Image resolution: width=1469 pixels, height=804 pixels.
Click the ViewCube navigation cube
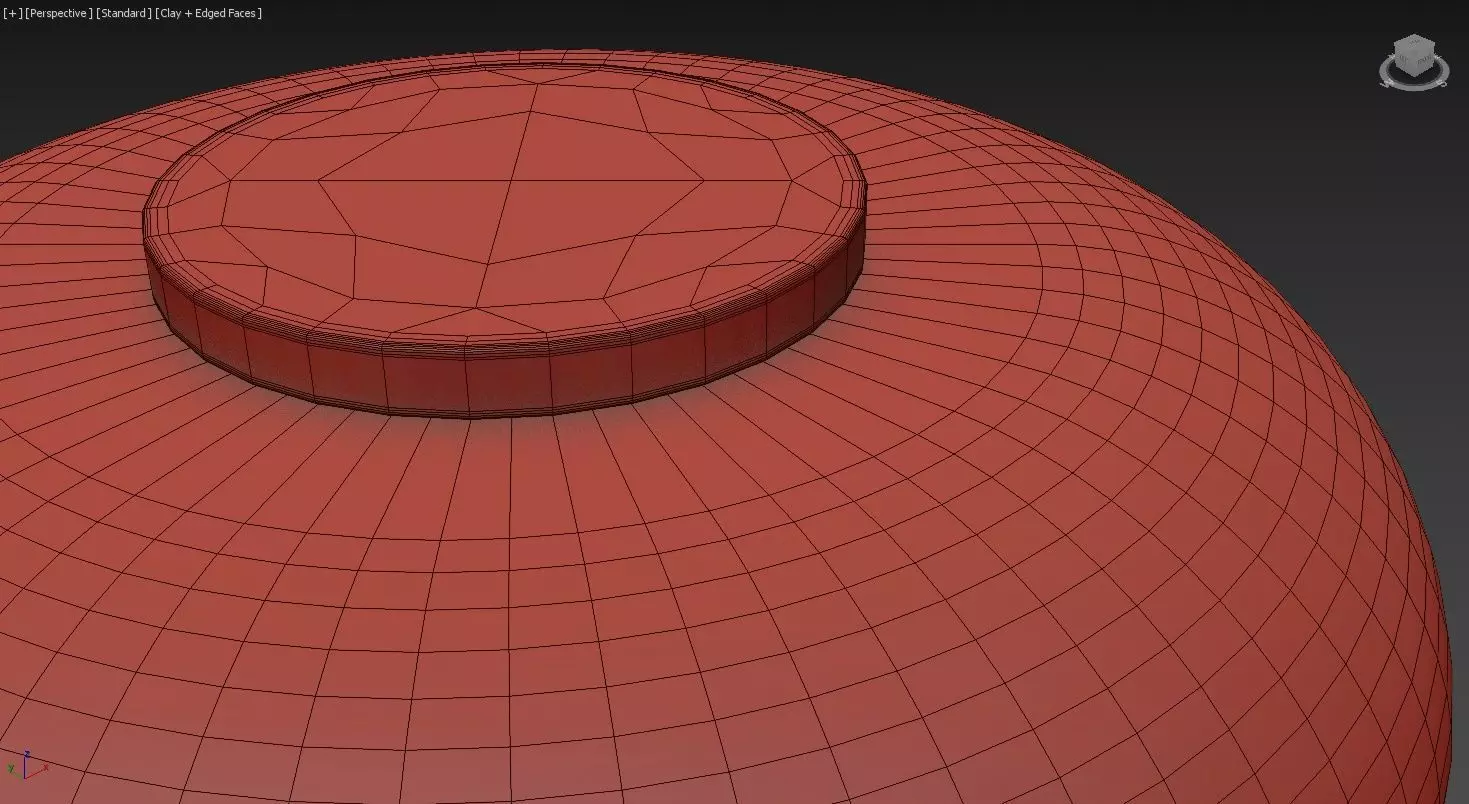point(1414,55)
